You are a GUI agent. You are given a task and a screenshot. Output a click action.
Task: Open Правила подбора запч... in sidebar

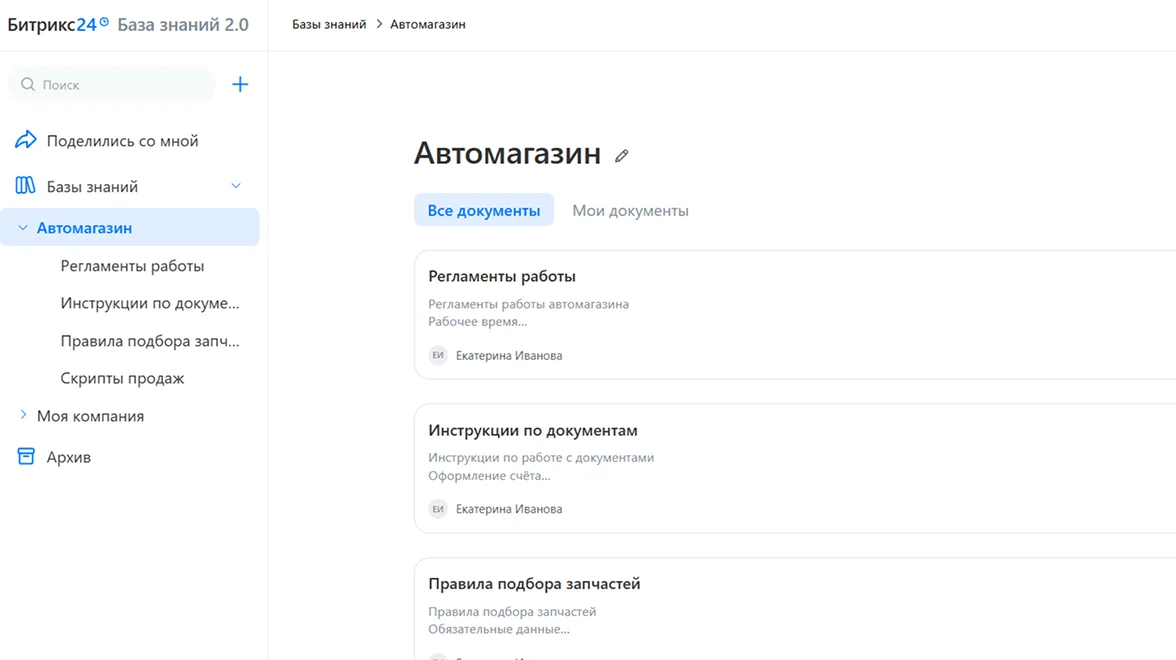150,340
